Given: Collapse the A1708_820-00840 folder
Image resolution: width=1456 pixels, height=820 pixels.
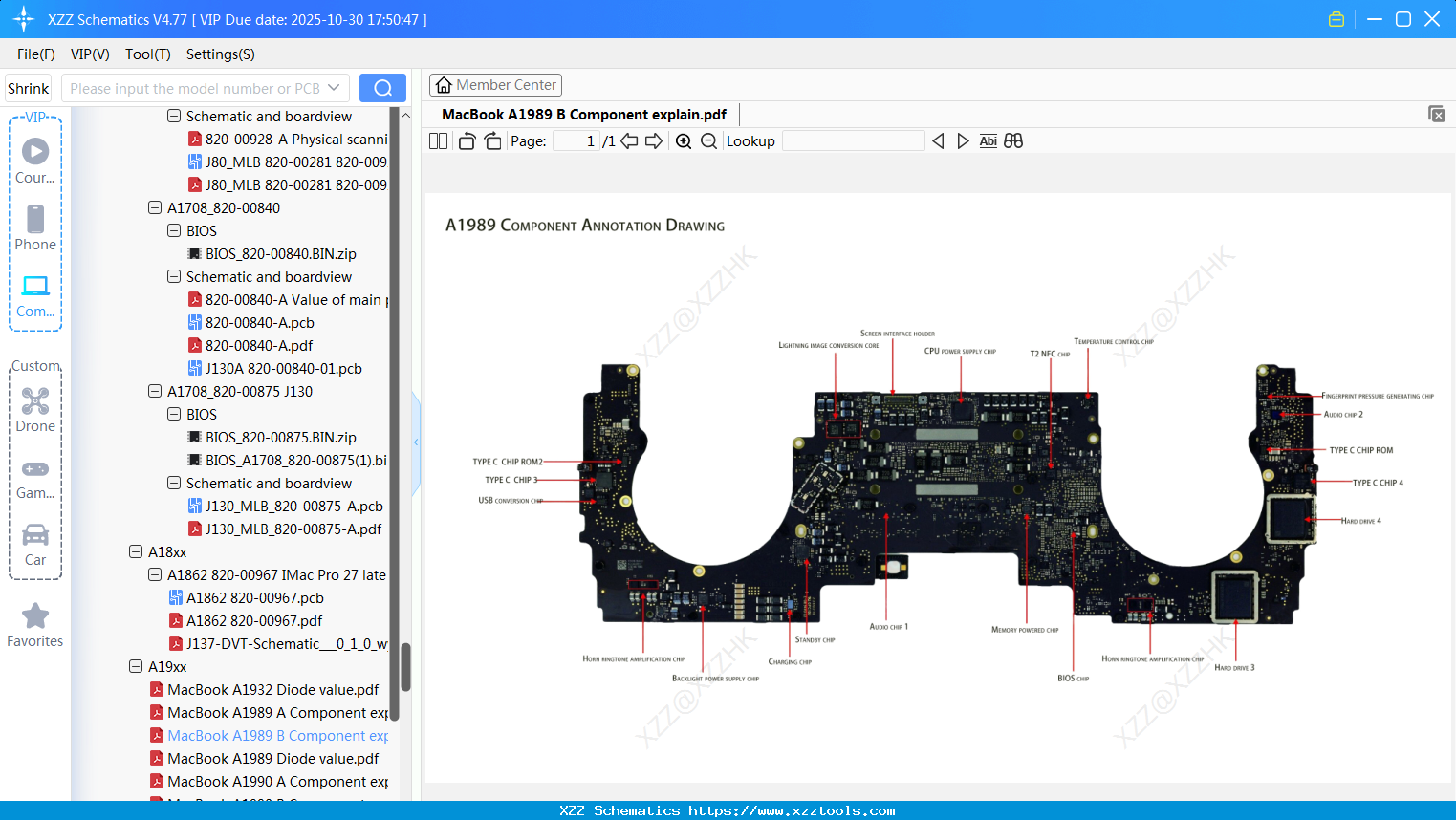Looking at the screenshot, I should (x=155, y=207).
